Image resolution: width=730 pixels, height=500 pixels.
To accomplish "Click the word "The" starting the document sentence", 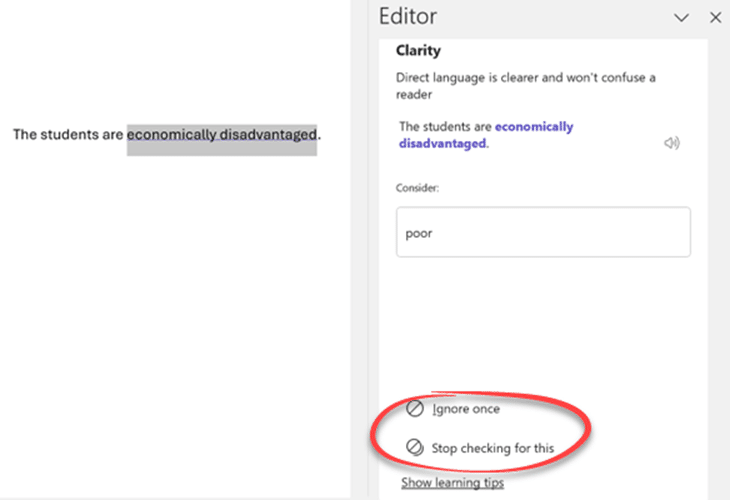I will tap(25, 135).
